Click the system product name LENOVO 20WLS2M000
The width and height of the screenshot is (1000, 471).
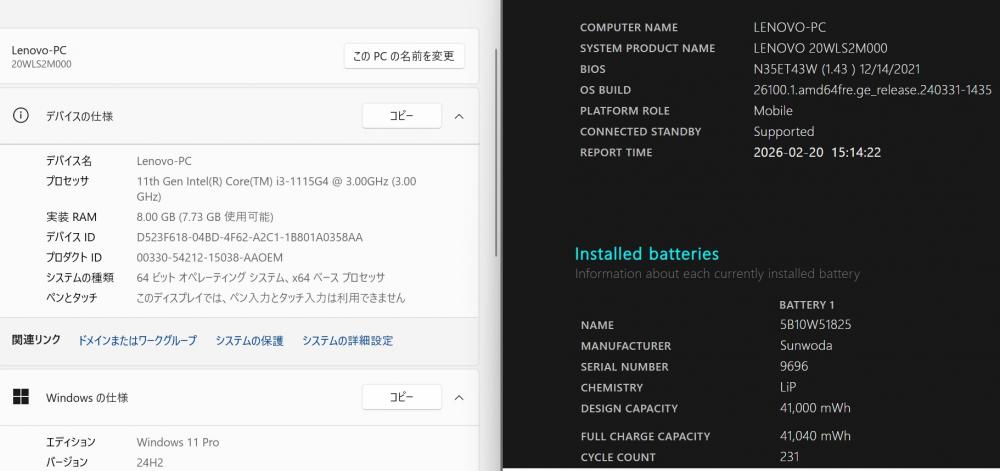point(820,48)
